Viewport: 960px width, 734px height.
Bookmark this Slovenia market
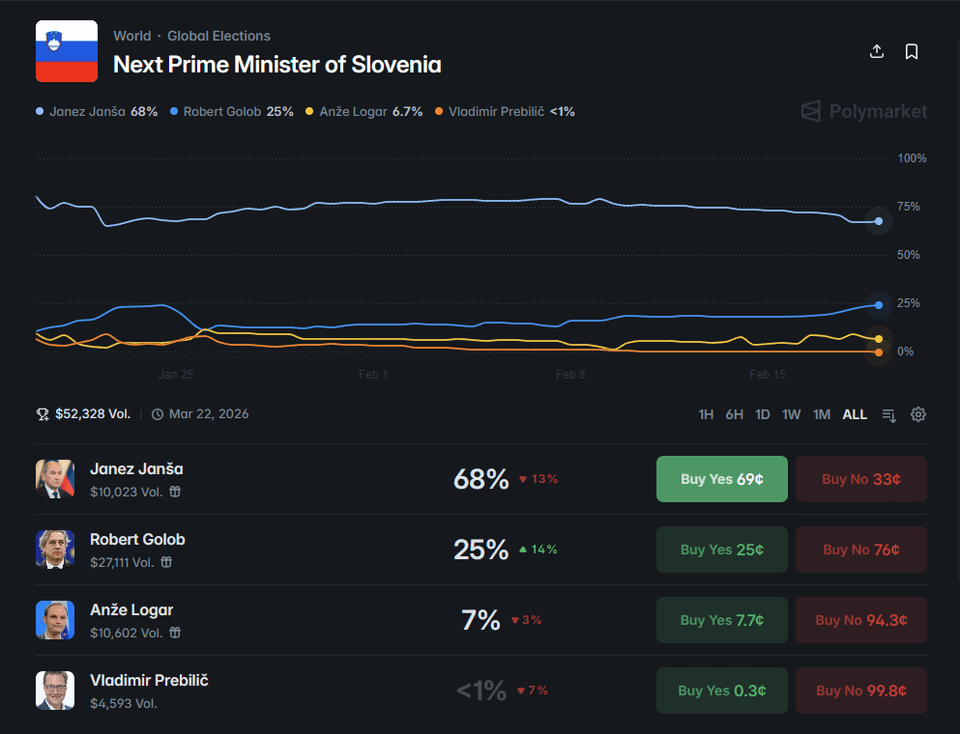click(x=912, y=52)
